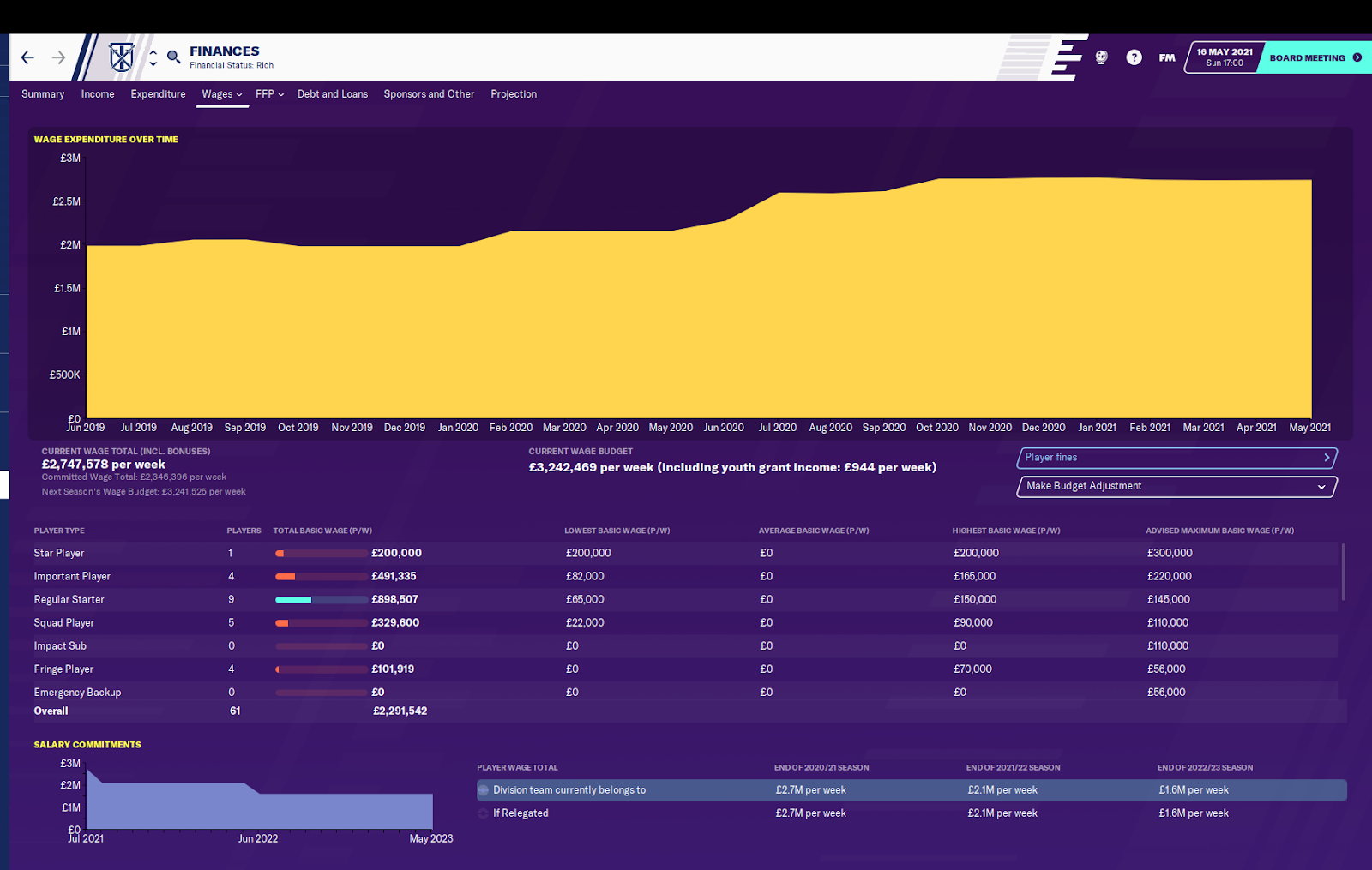
Task: Use the up/down club switcher arrows
Action: (x=153, y=57)
